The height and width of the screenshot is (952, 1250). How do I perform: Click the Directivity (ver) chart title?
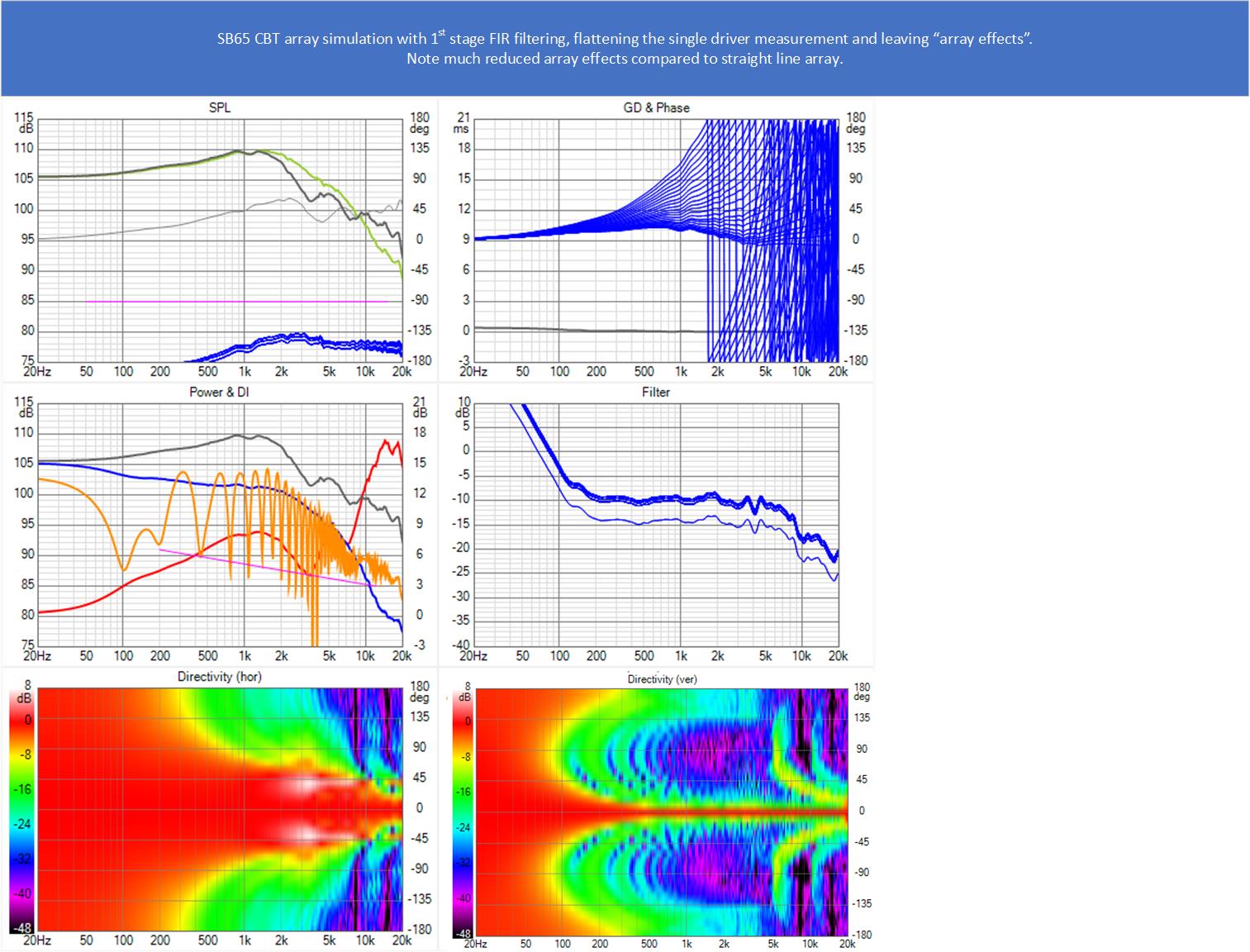[x=662, y=679]
